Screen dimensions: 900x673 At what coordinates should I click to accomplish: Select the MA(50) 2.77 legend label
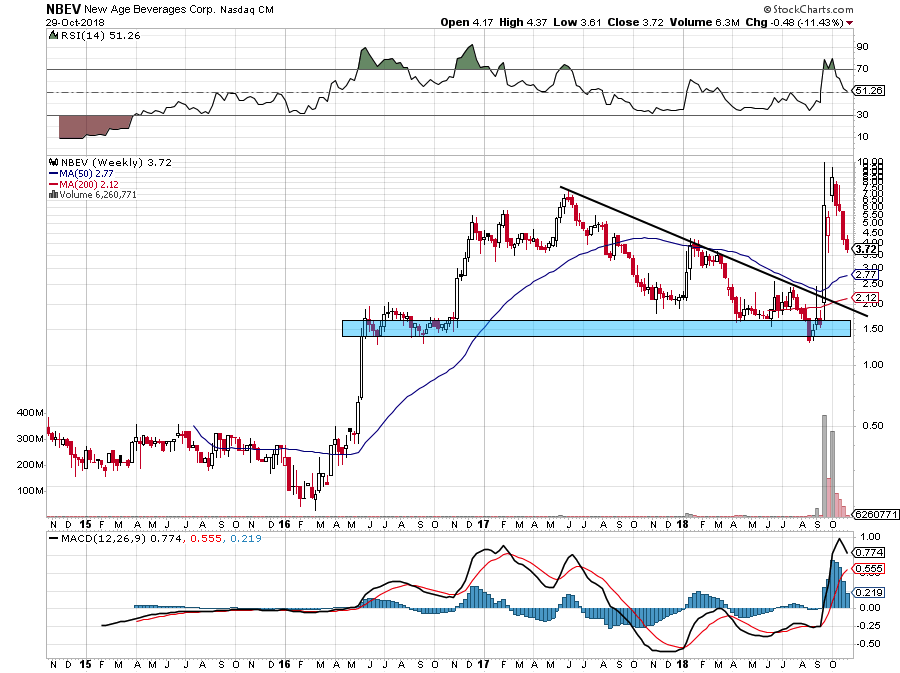86,173
